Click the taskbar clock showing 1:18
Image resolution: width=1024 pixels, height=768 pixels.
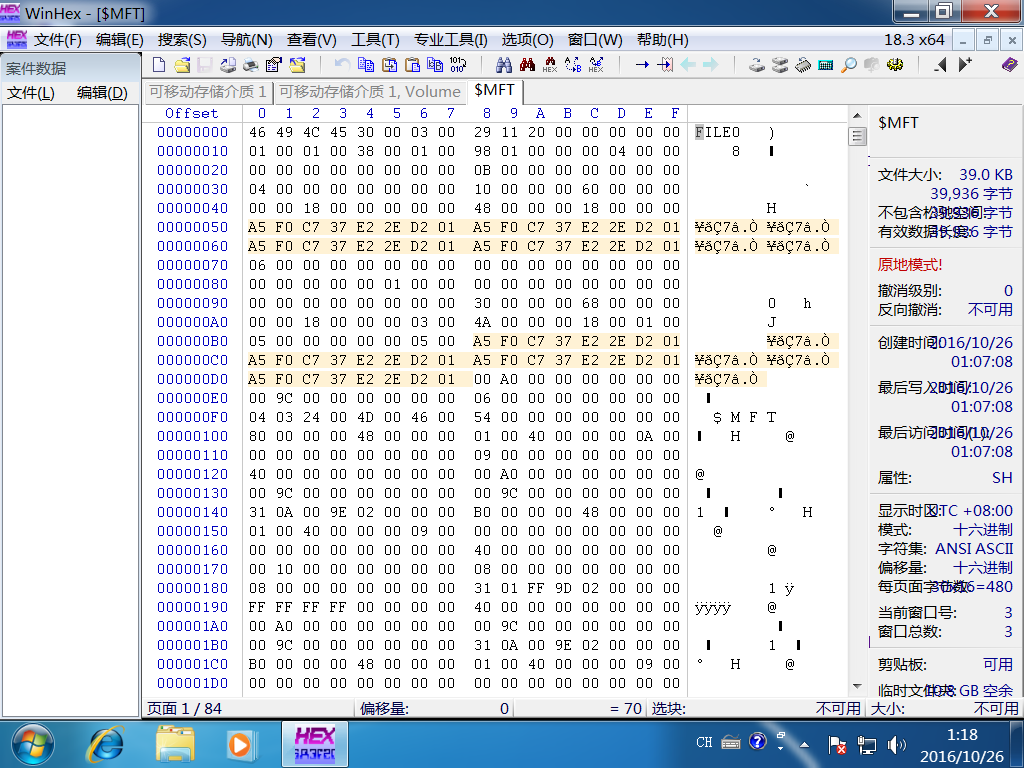pos(962,746)
